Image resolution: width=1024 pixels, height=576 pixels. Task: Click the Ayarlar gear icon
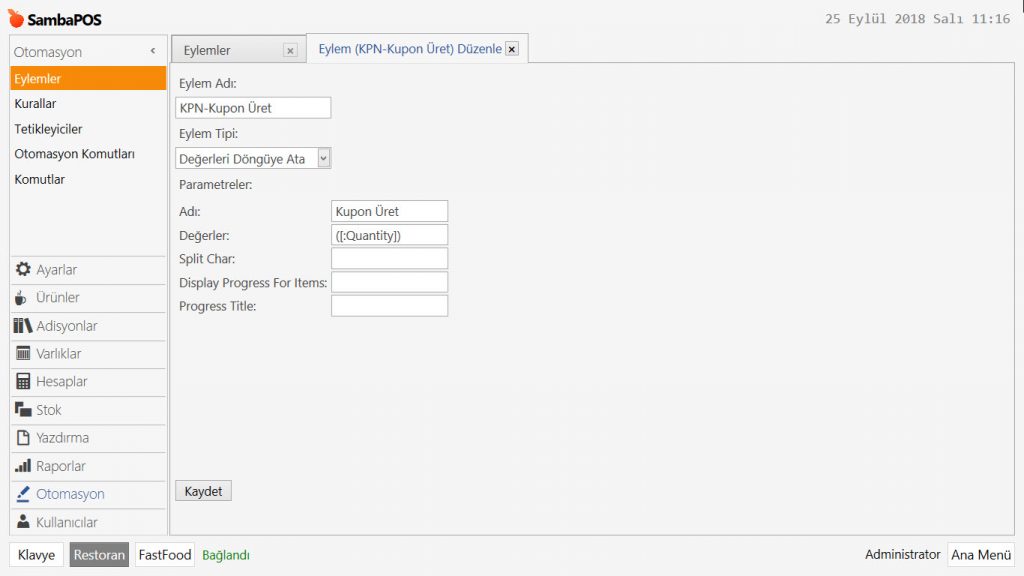tap(23, 270)
